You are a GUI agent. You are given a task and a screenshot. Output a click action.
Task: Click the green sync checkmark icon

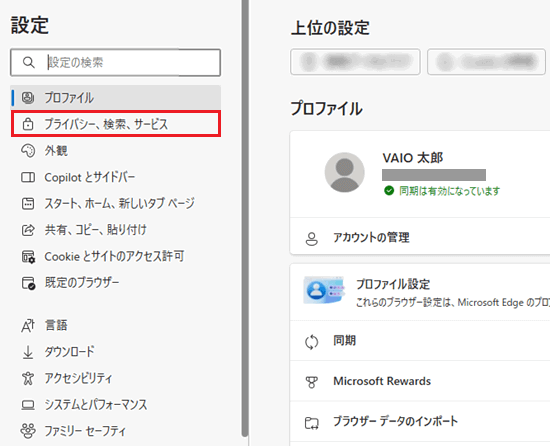pyautogui.click(x=389, y=190)
